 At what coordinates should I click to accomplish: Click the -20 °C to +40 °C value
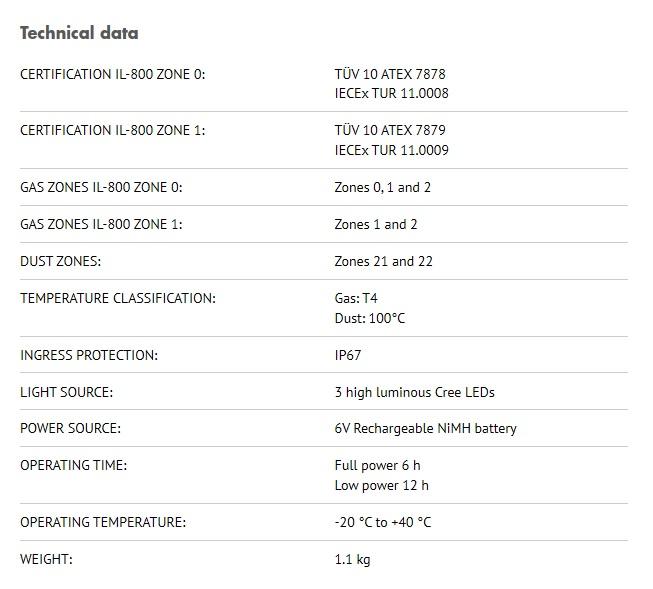383,523
